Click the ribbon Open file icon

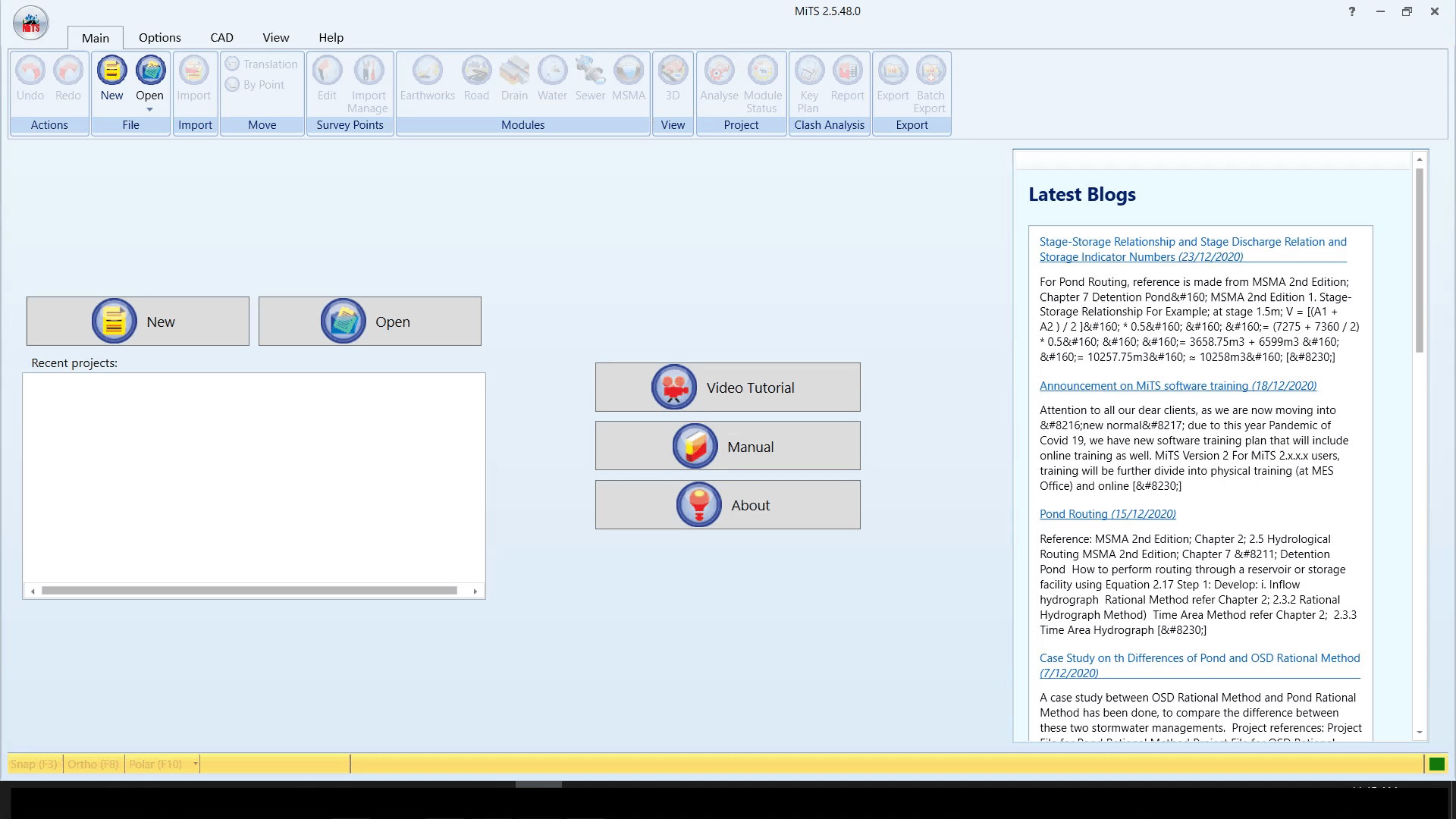pos(150,71)
